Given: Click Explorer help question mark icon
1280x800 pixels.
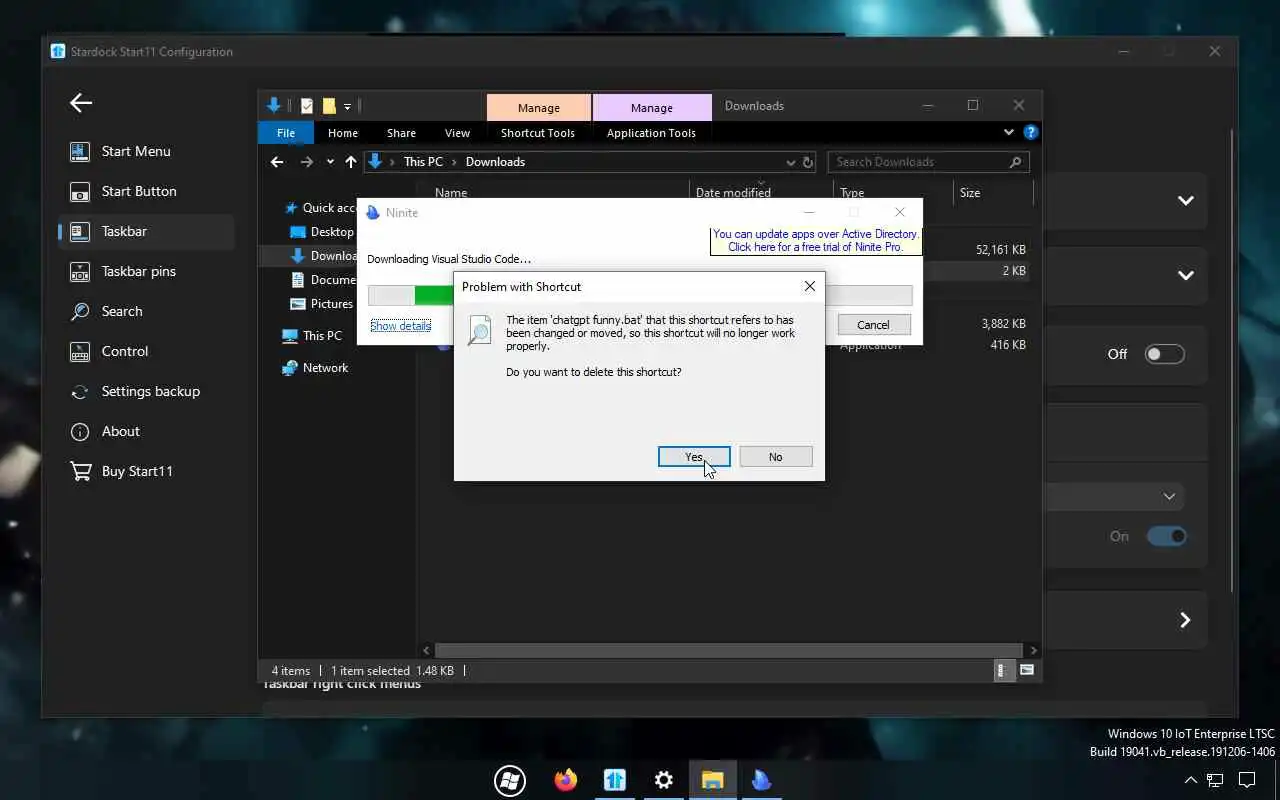Looking at the screenshot, I should [1031, 132].
